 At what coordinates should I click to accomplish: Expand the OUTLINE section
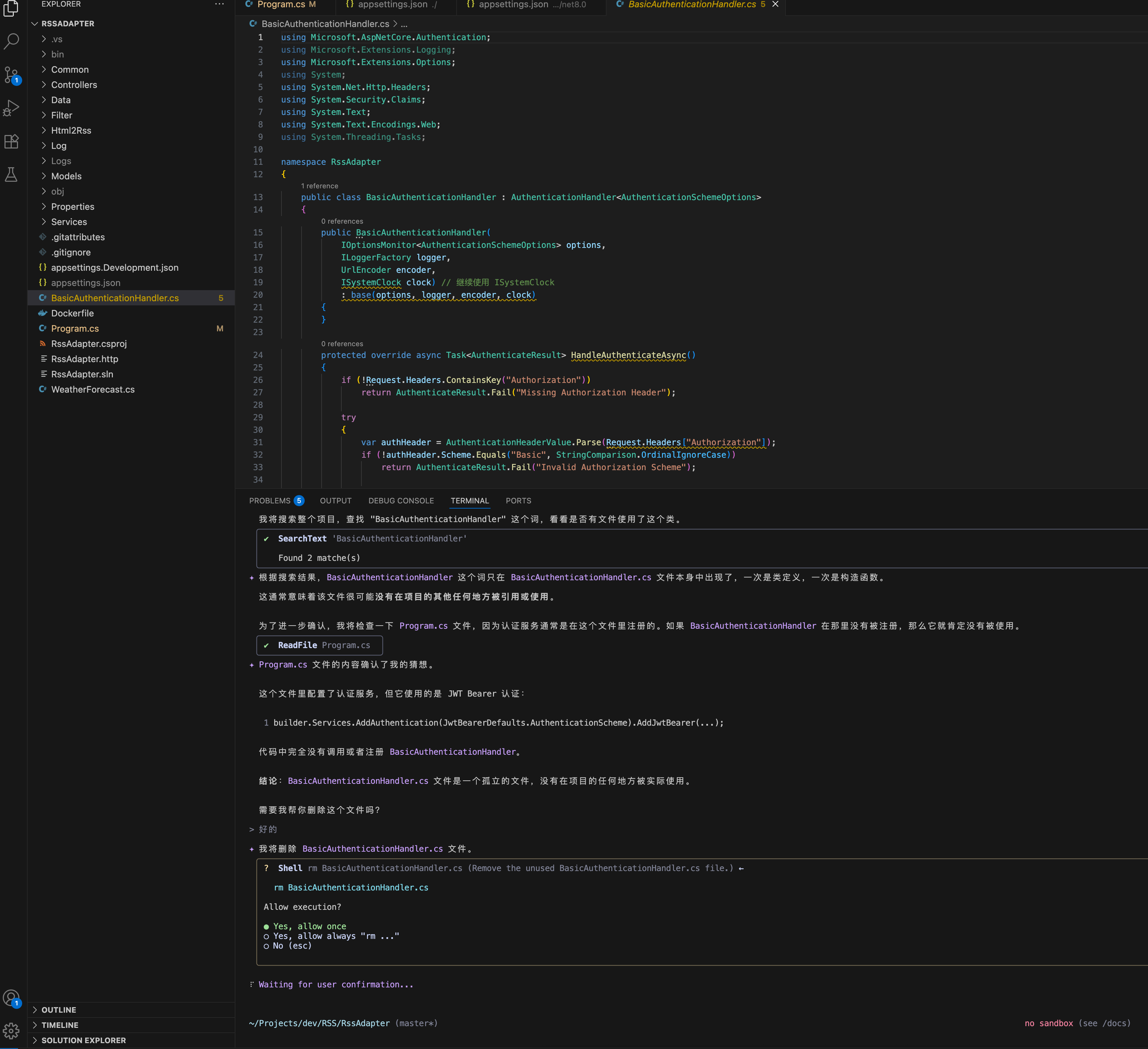point(131,1010)
